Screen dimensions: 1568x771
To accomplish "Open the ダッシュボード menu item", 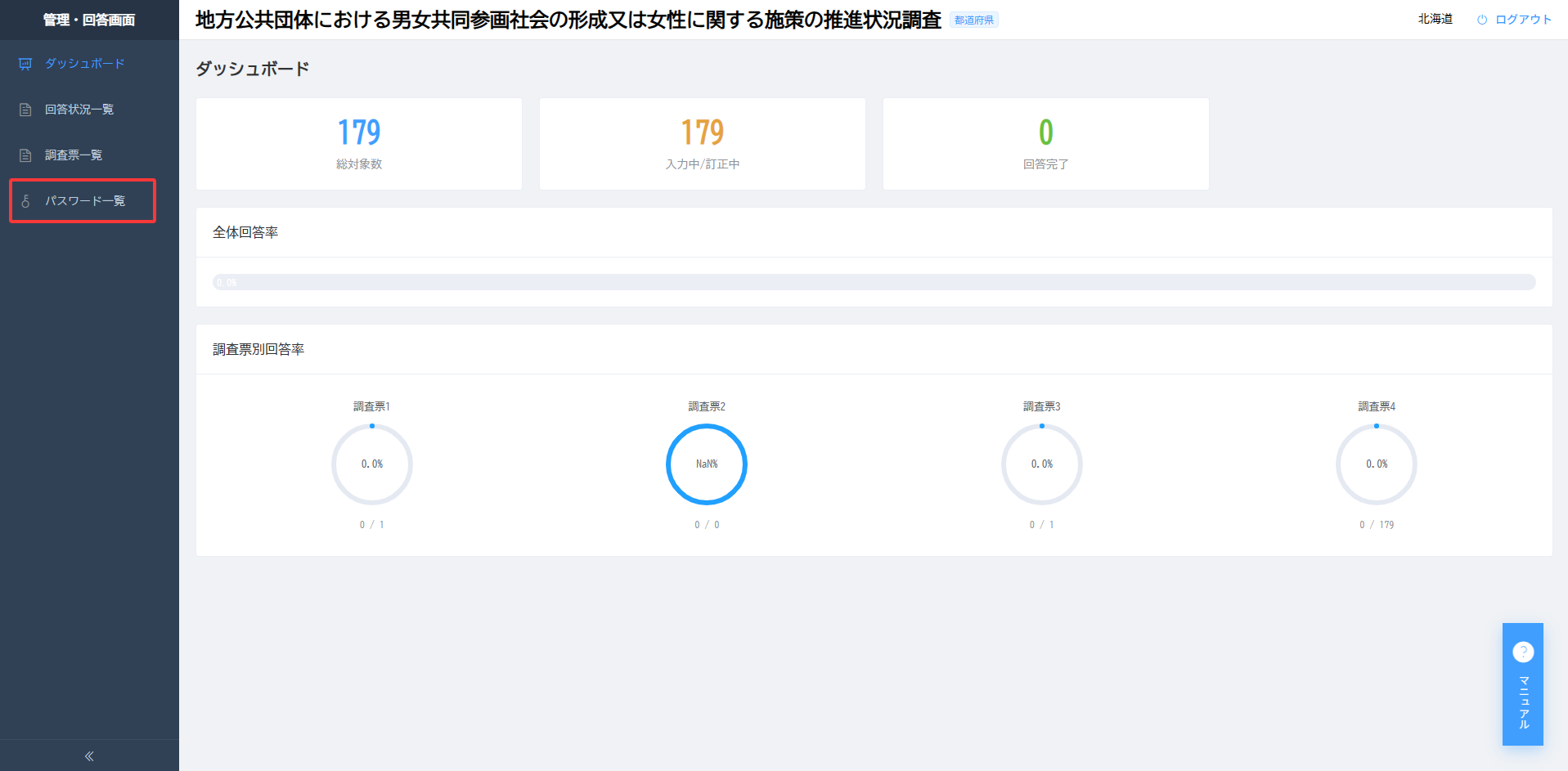I will point(89,64).
